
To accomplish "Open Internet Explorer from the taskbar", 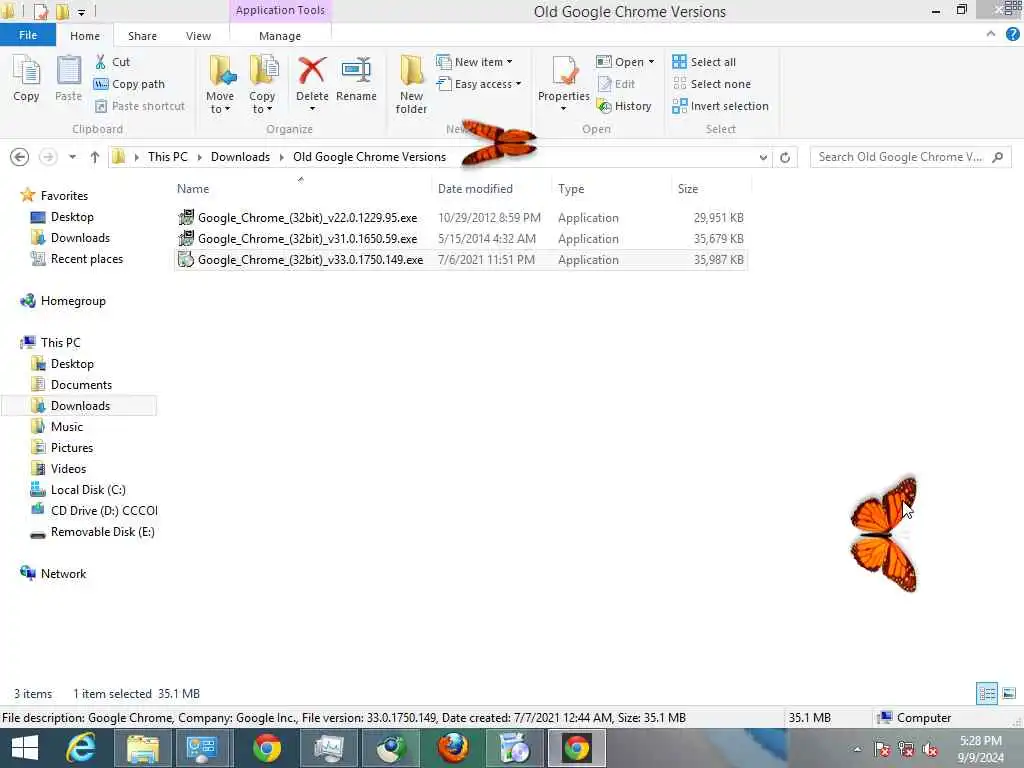I will [81, 748].
